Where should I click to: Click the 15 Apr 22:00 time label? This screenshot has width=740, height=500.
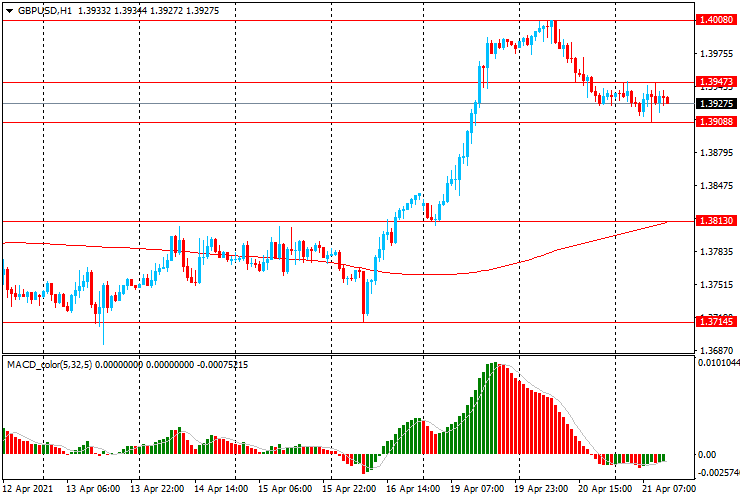(349, 489)
